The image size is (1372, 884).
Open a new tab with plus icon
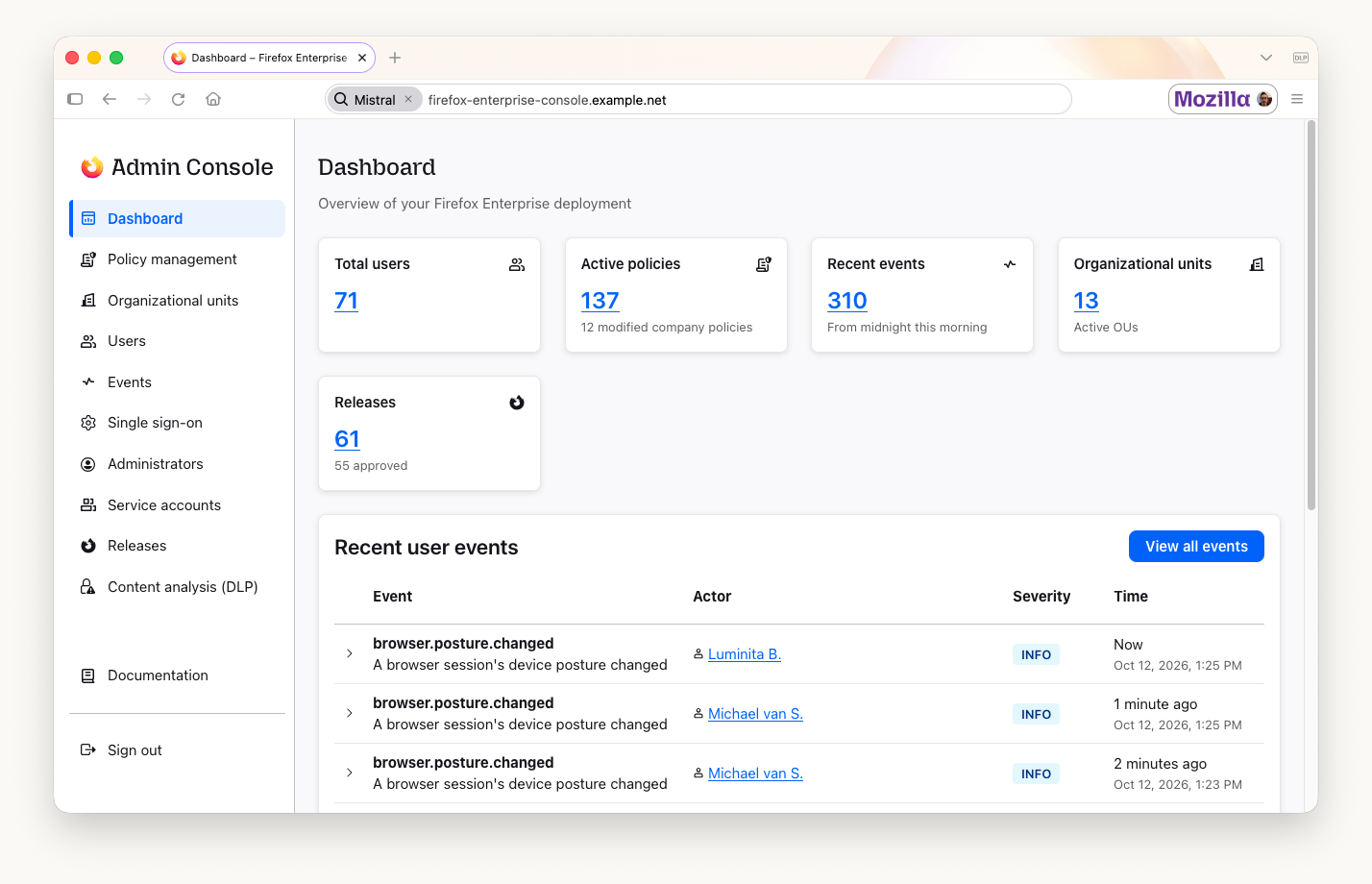pyautogui.click(x=395, y=58)
